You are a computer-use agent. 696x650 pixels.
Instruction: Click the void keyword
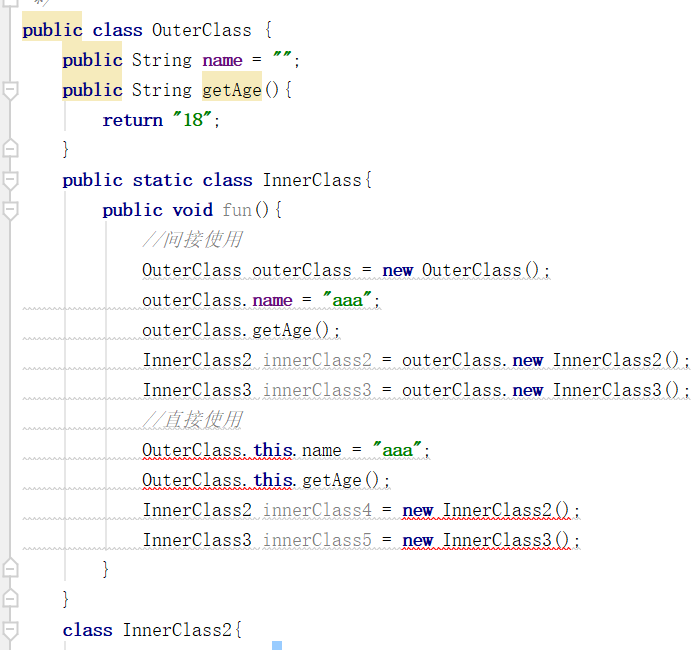tap(193, 210)
